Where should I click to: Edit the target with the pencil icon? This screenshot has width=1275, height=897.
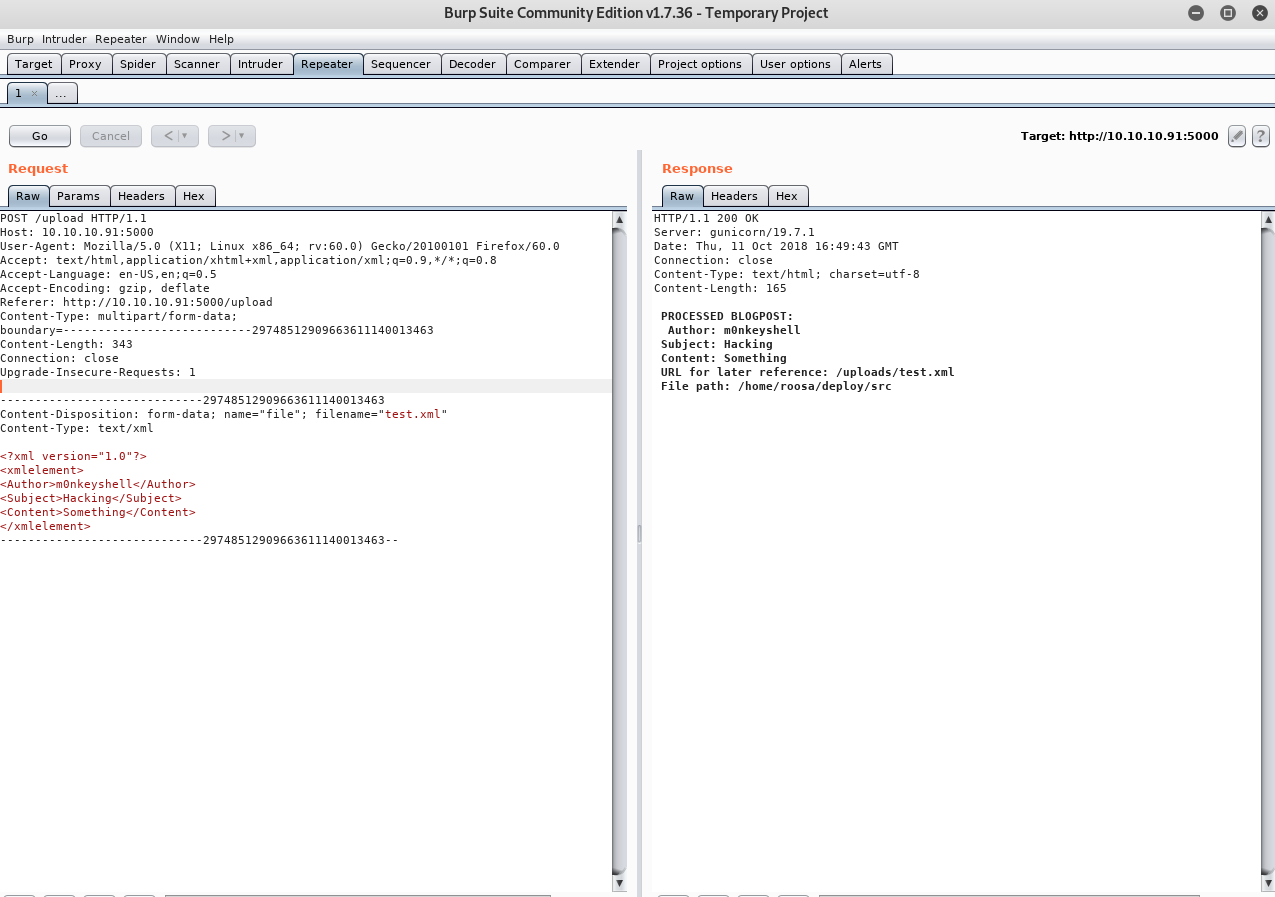click(1237, 136)
